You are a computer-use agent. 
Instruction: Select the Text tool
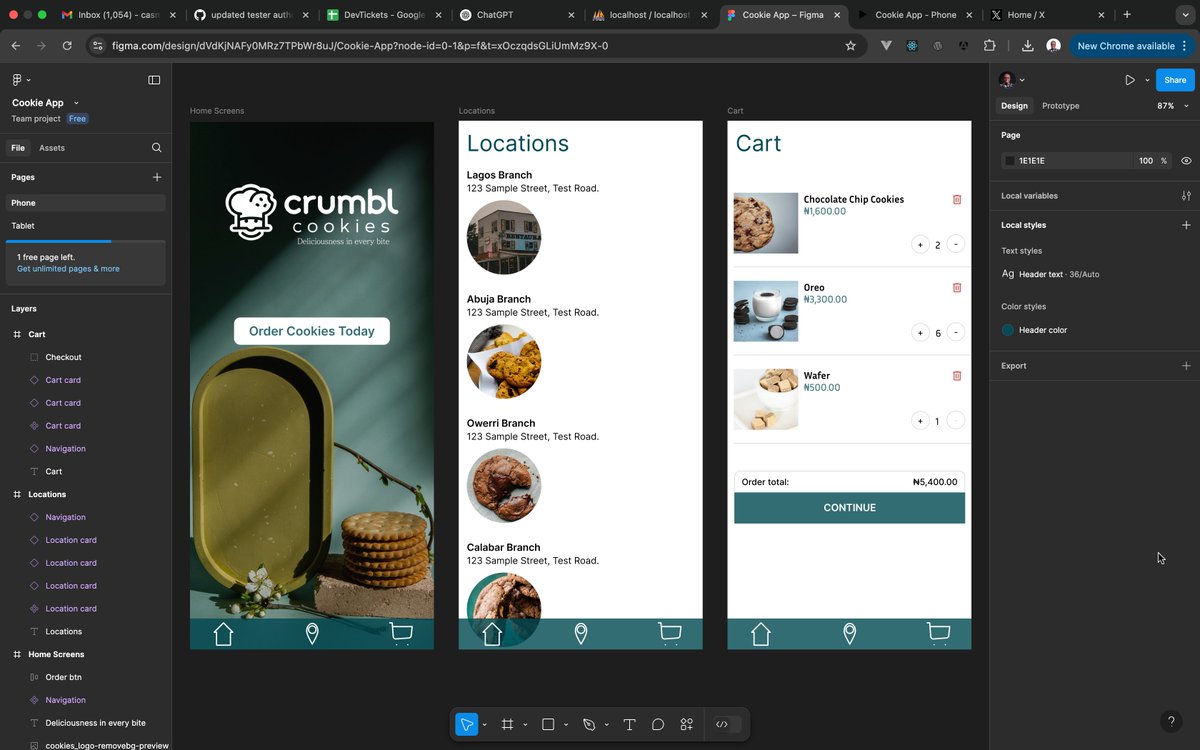pos(629,724)
